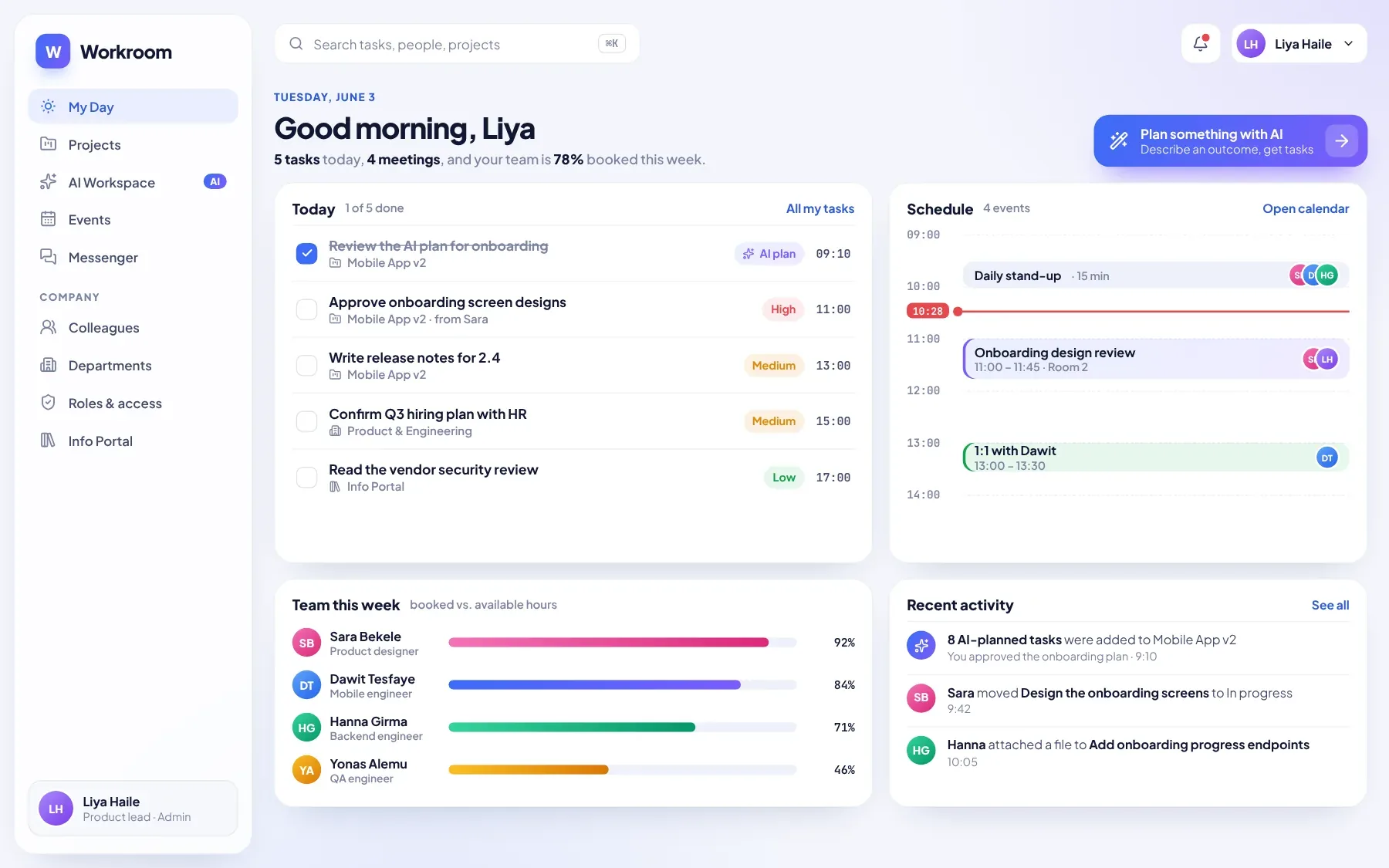Click Open calendar link
The height and width of the screenshot is (868, 1389).
(1306, 208)
